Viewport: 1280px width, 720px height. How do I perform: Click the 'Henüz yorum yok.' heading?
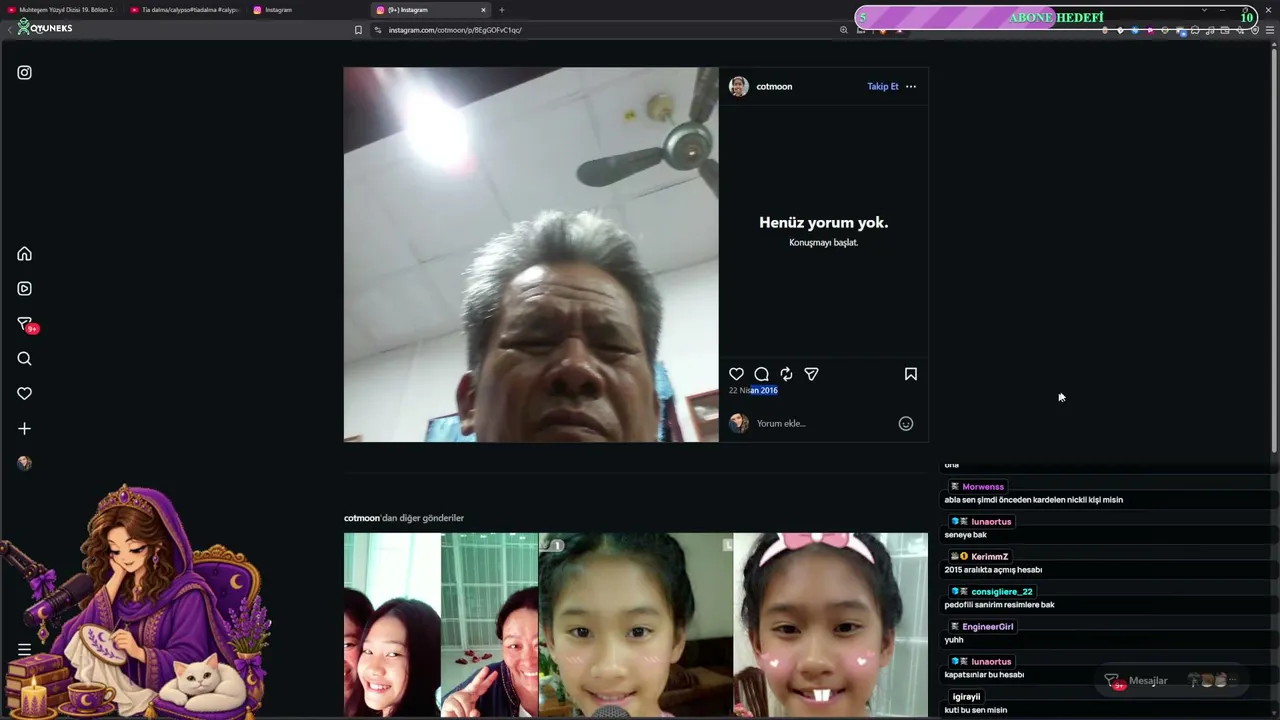[824, 223]
